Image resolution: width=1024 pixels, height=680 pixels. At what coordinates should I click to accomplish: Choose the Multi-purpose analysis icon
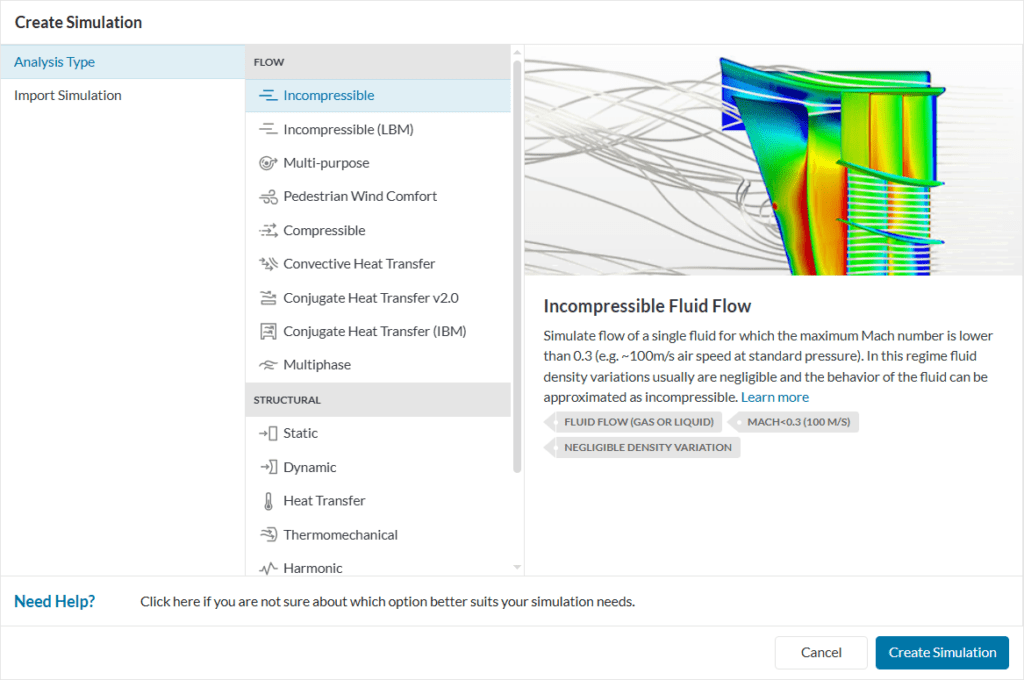point(268,162)
